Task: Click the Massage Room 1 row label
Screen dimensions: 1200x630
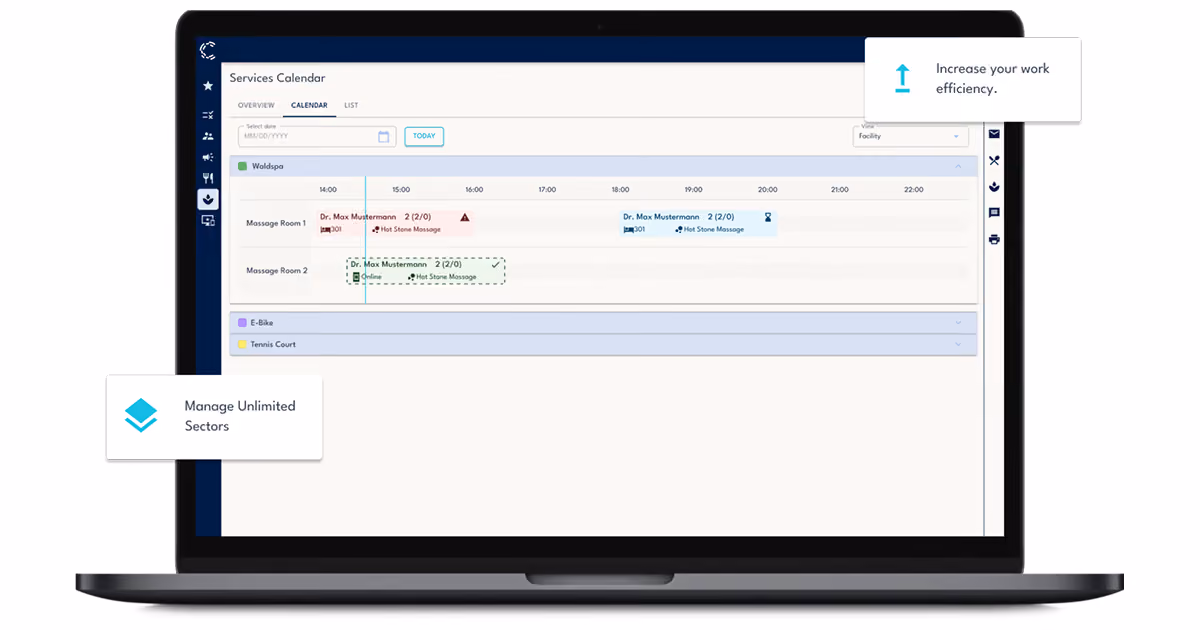Action: [276, 223]
